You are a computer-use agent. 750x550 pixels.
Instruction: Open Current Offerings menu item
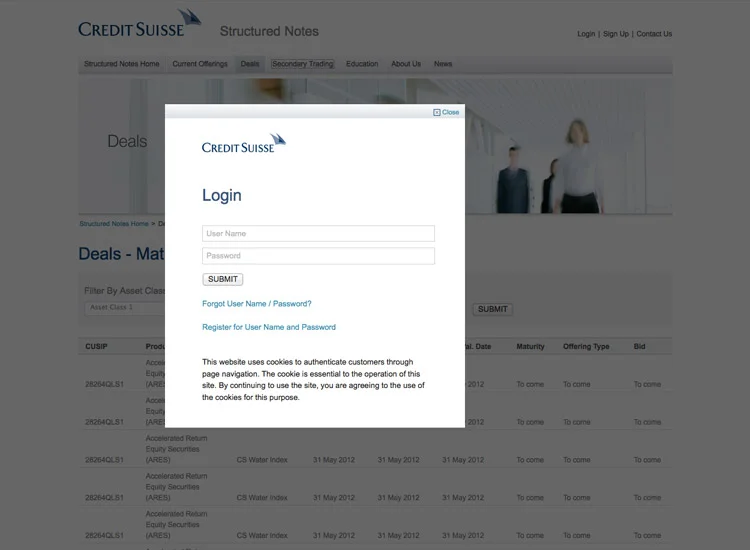[x=200, y=64]
